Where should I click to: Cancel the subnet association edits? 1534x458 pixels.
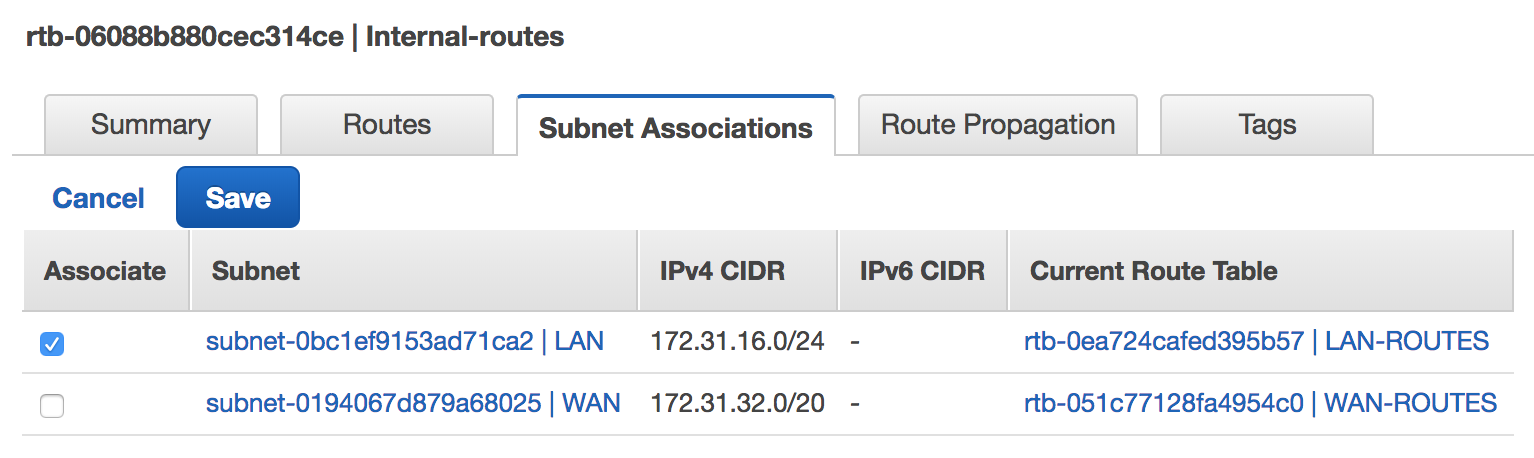(x=99, y=198)
